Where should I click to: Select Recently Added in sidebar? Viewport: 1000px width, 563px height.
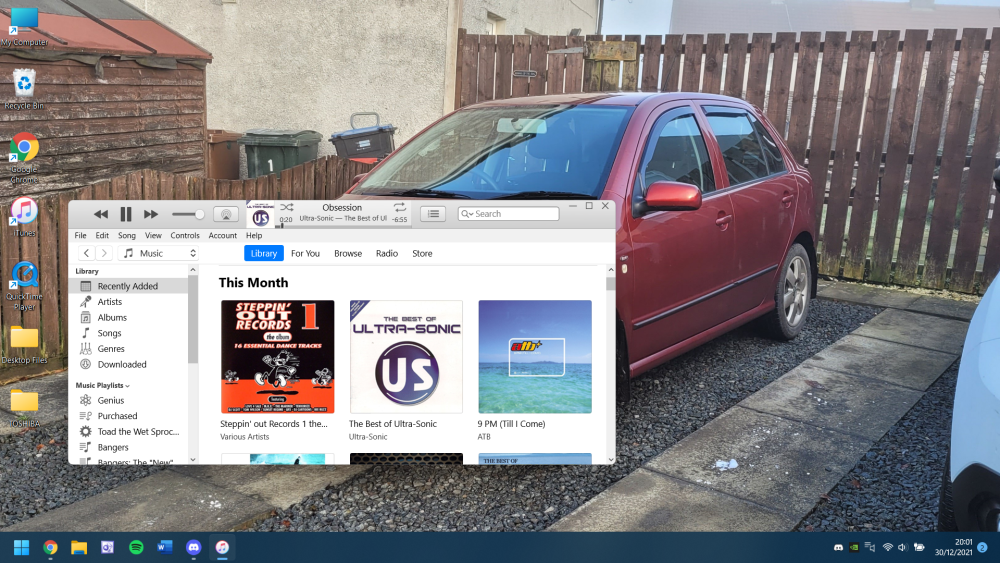point(128,286)
